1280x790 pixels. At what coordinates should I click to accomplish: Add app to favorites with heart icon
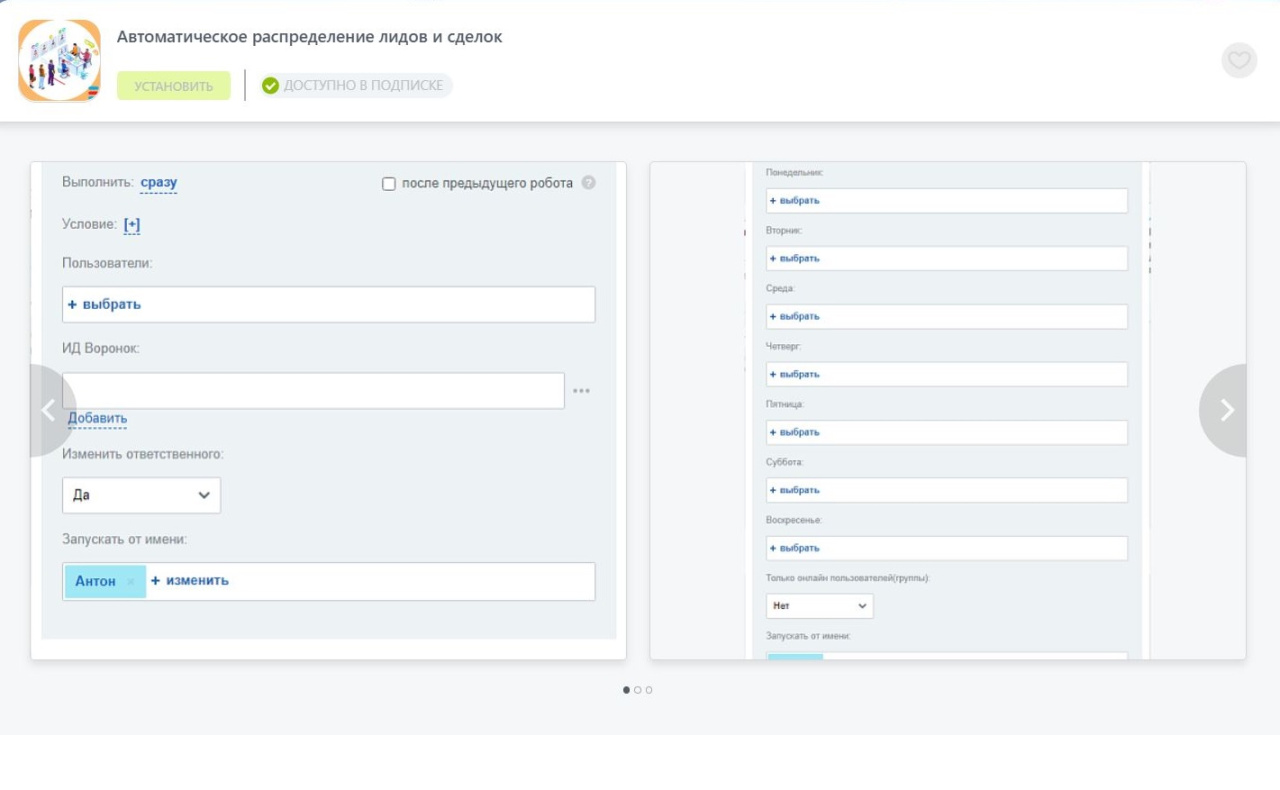tap(1239, 61)
